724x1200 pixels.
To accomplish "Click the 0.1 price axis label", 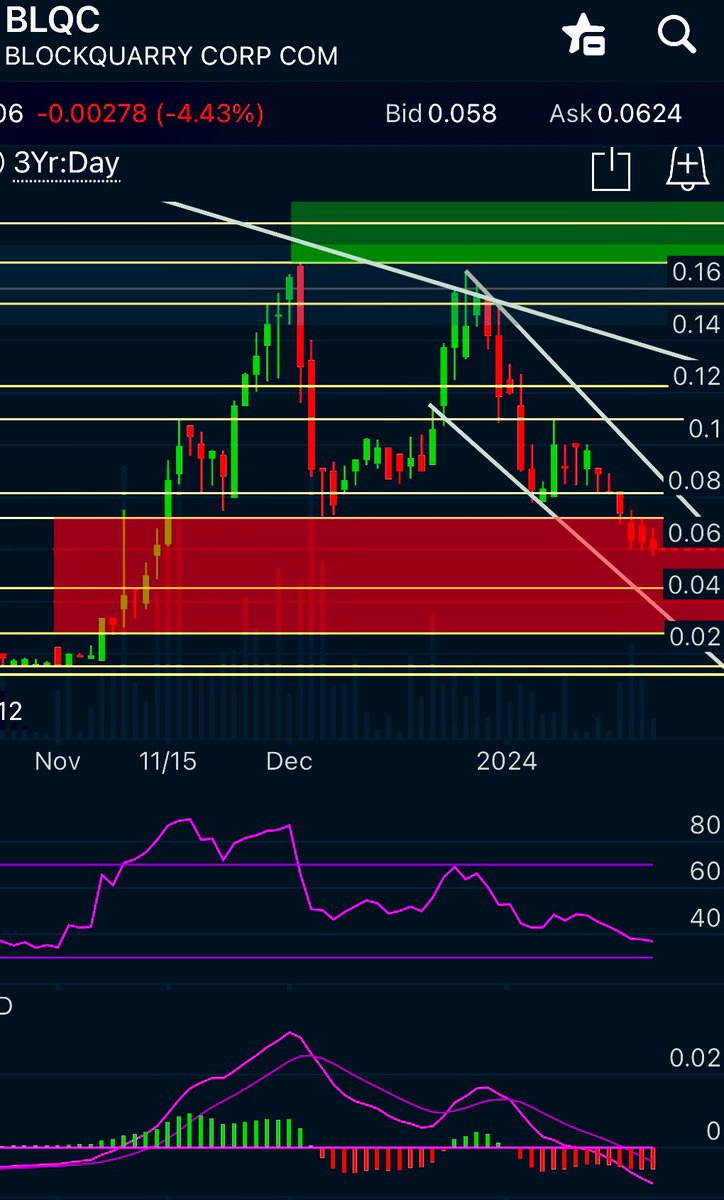I will 703,428.
